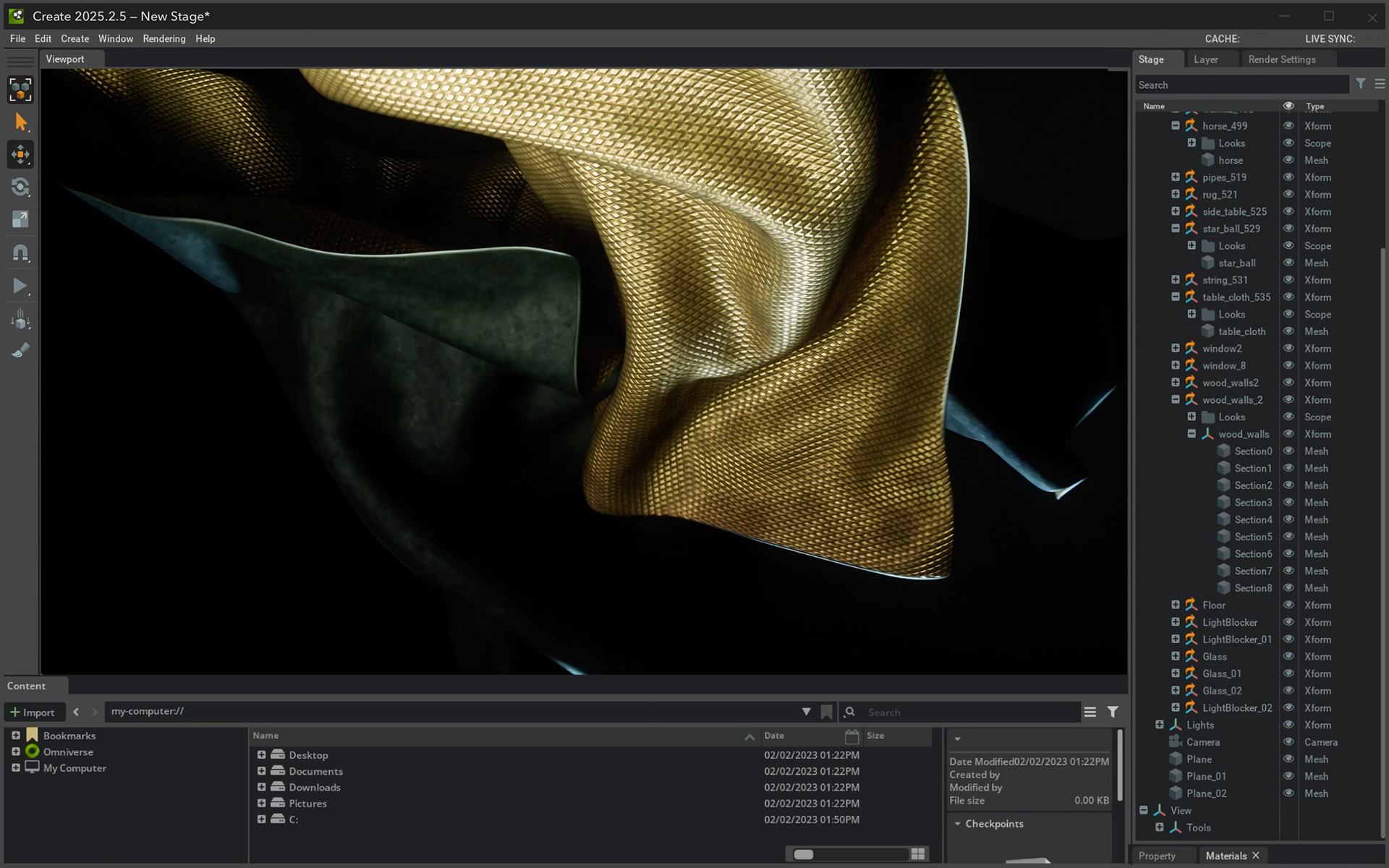Toggle the magnet Snap tool

coord(20,252)
